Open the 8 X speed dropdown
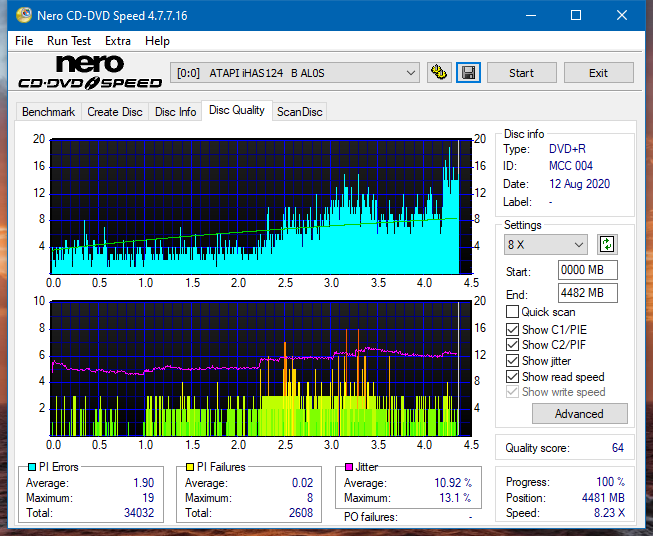The height and width of the screenshot is (536, 653). coord(546,244)
